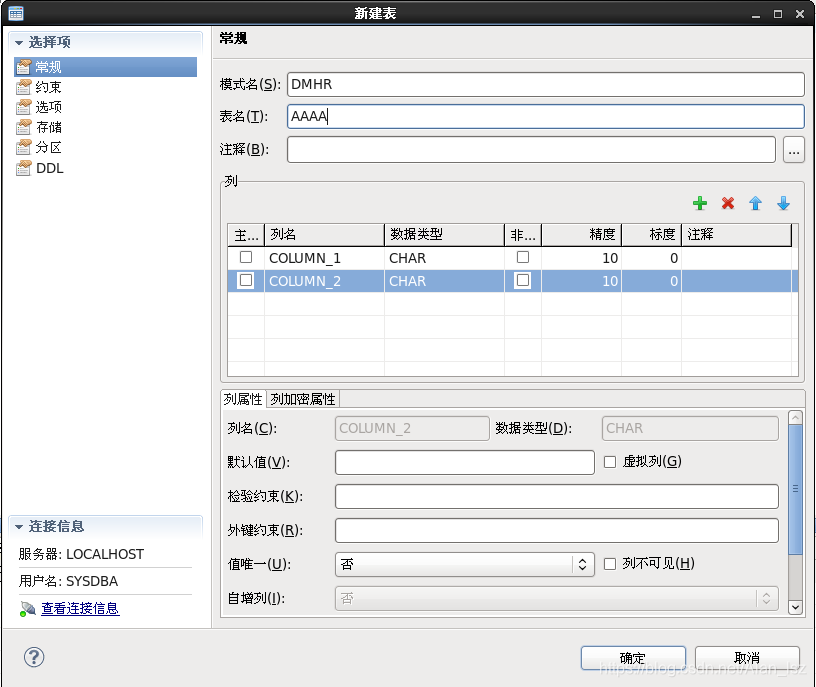Viewport: 816px width, 687px height.
Task: Toggle primary key checkbox for COLUMN_1
Action: point(246,257)
